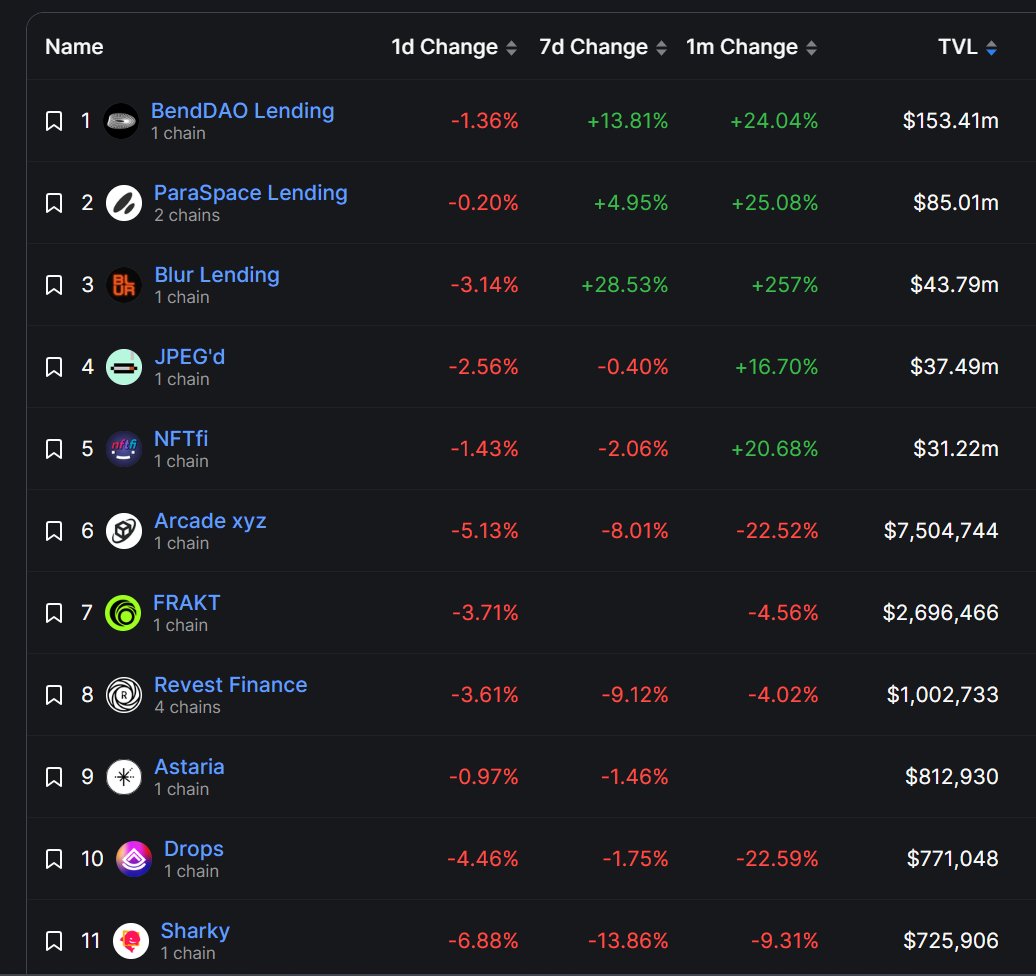Image resolution: width=1036 pixels, height=976 pixels.
Task: Click Revest Finance TVL $1,002,733
Action: tap(943, 694)
